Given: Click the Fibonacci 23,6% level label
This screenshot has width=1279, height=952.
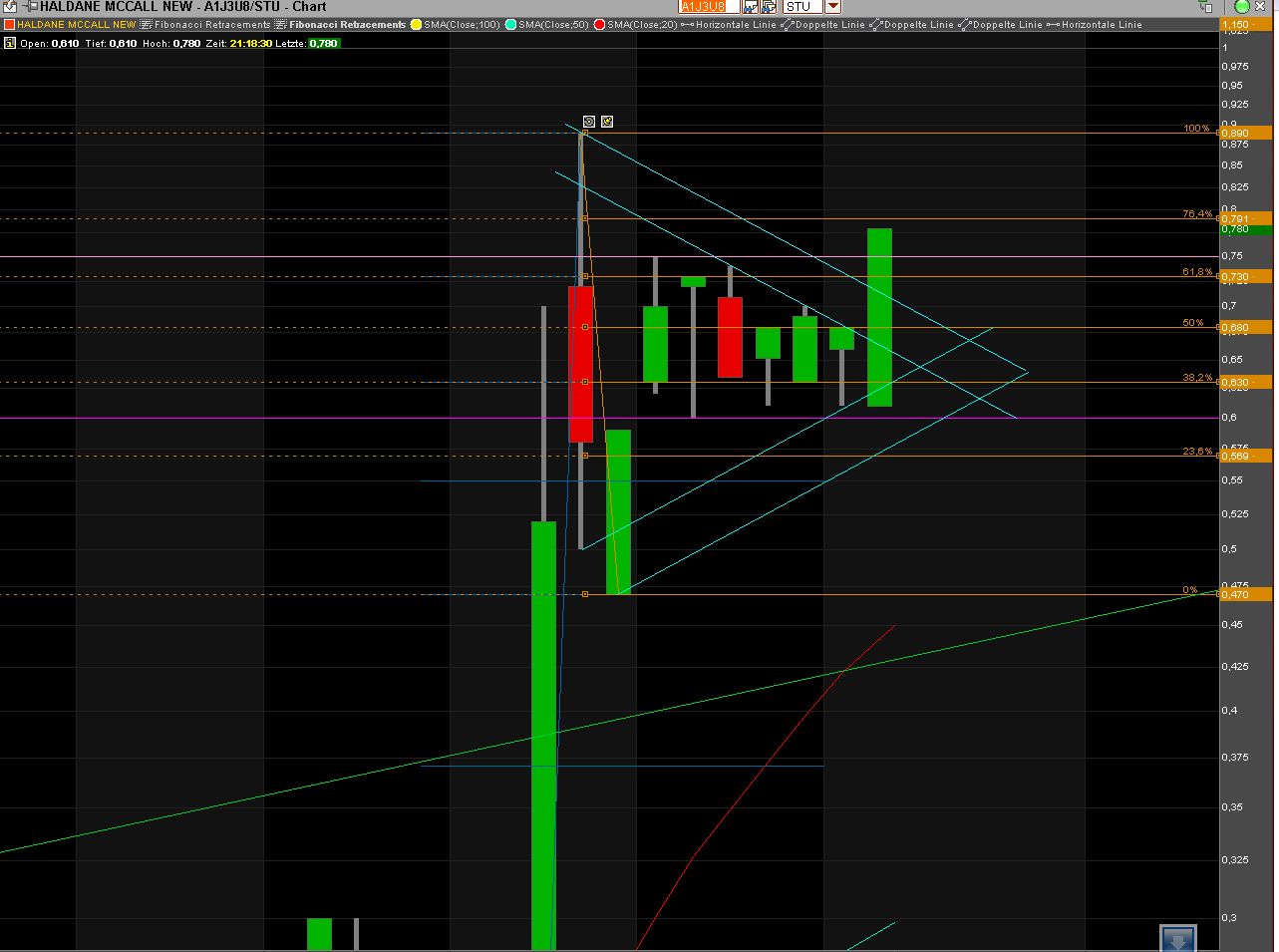Looking at the screenshot, I should tap(1197, 452).
